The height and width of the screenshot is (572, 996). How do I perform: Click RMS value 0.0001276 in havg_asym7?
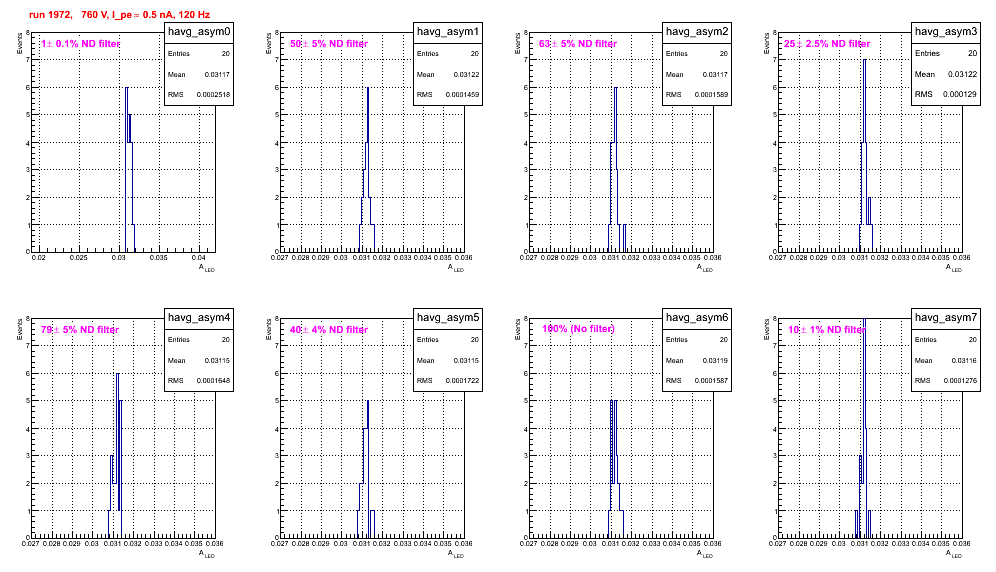point(960,381)
